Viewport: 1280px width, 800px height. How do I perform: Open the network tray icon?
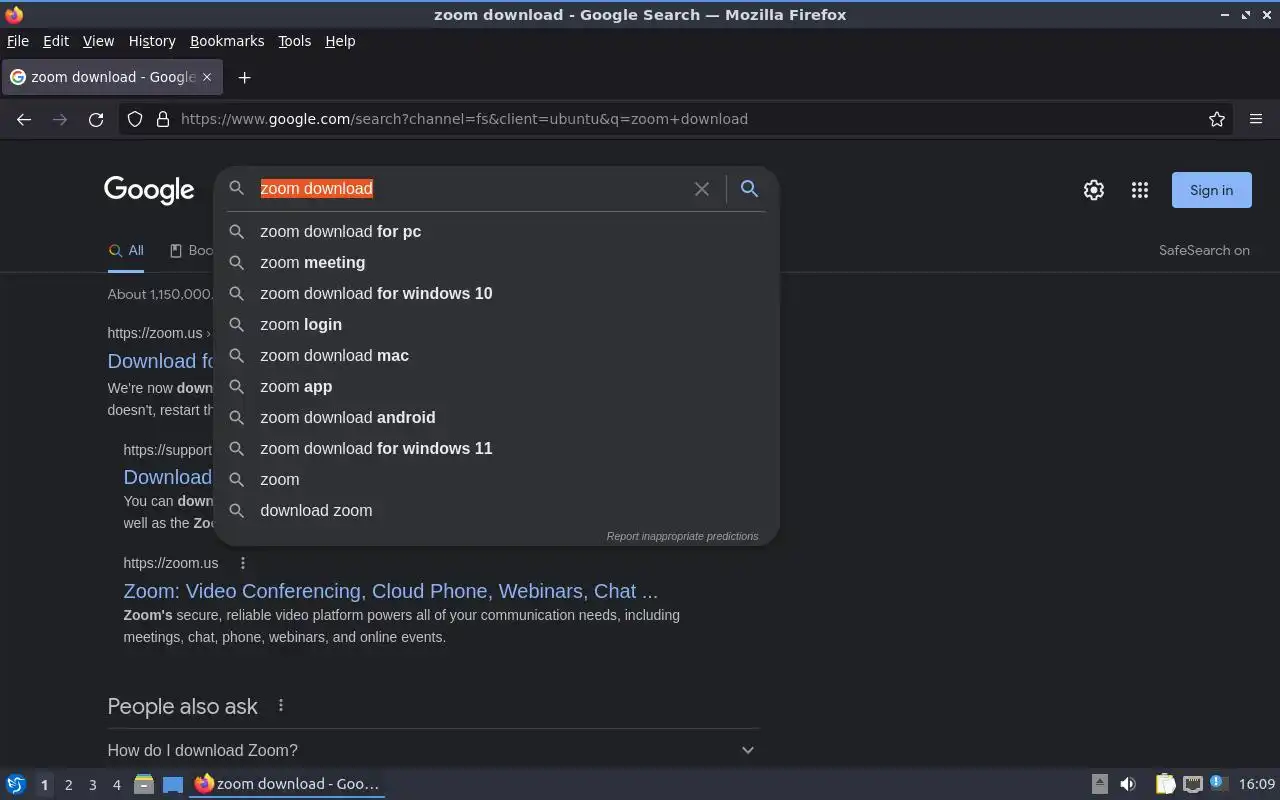click(1192, 784)
